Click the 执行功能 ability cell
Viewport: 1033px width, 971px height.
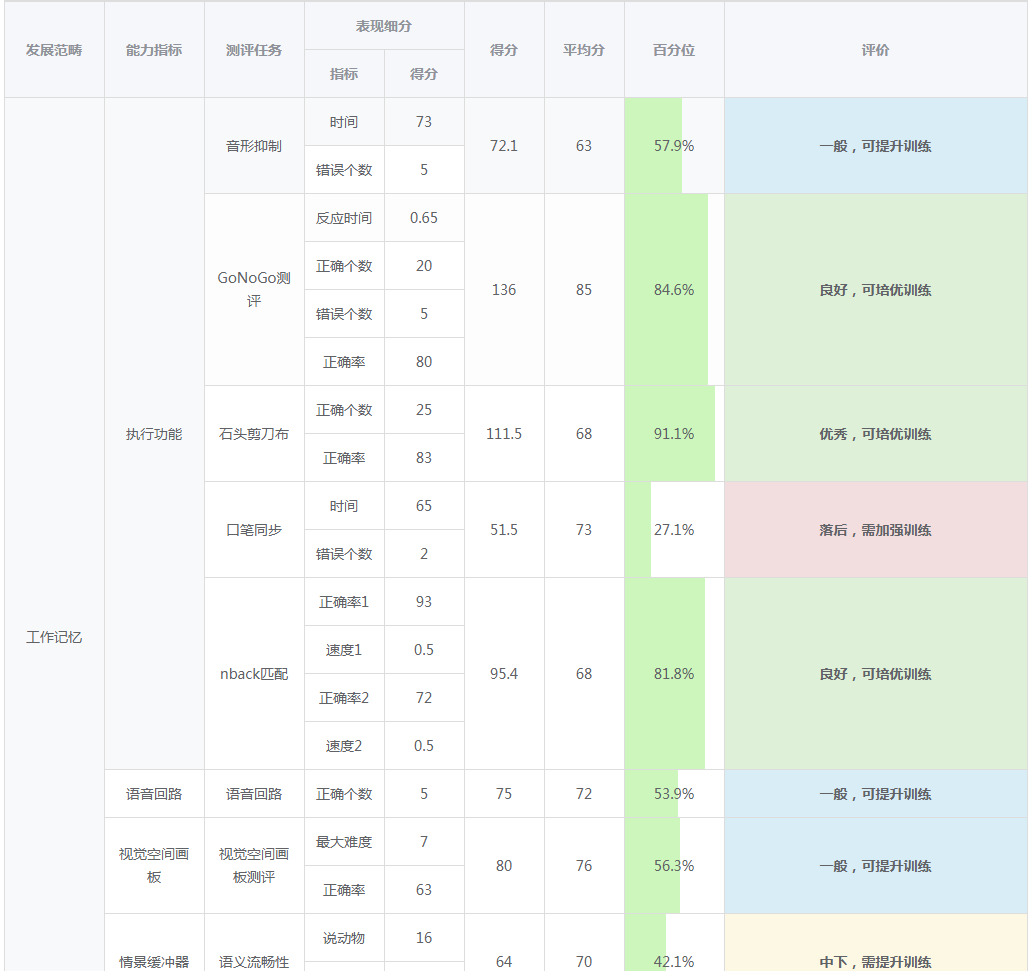click(x=154, y=433)
